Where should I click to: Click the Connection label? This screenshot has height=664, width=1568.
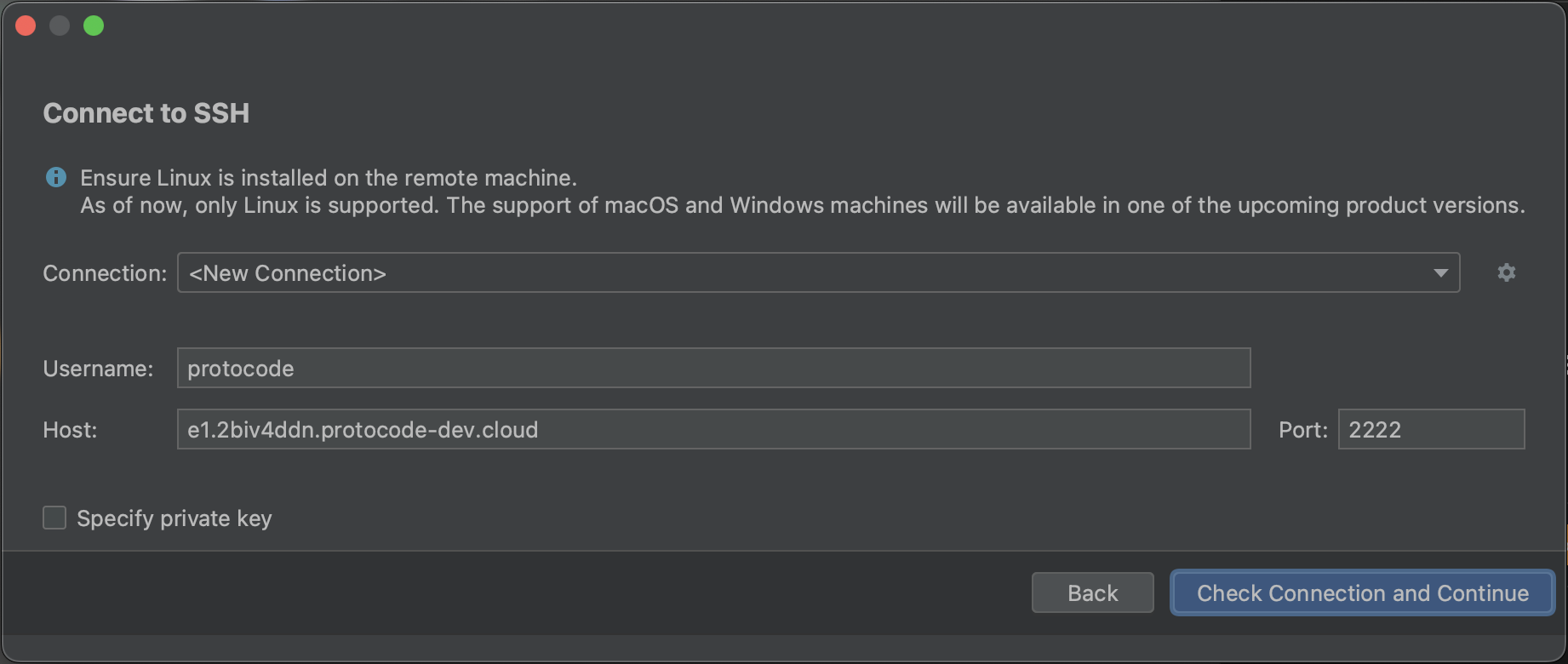(x=105, y=273)
